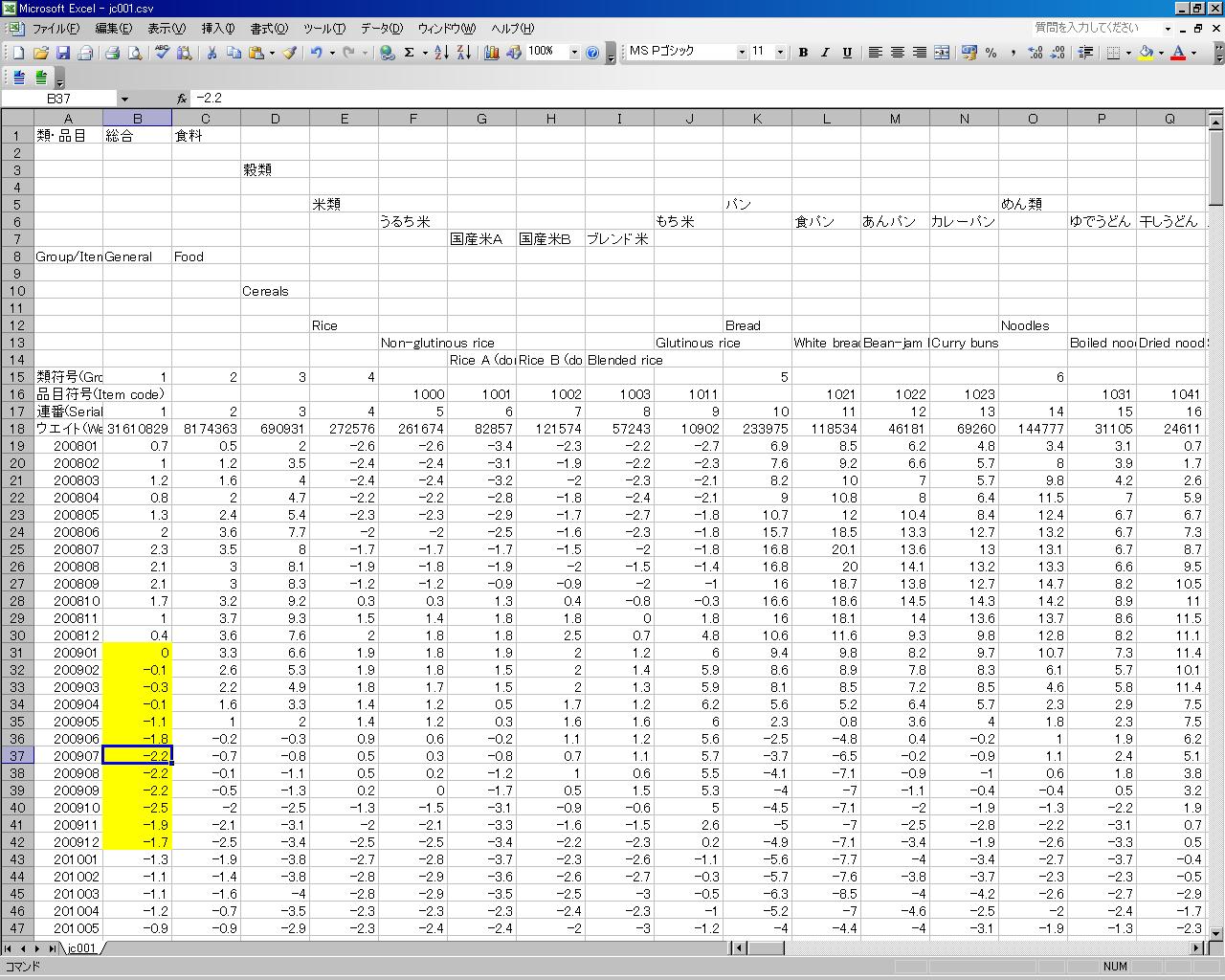Toggle the Drawing toolbar

click(513, 53)
